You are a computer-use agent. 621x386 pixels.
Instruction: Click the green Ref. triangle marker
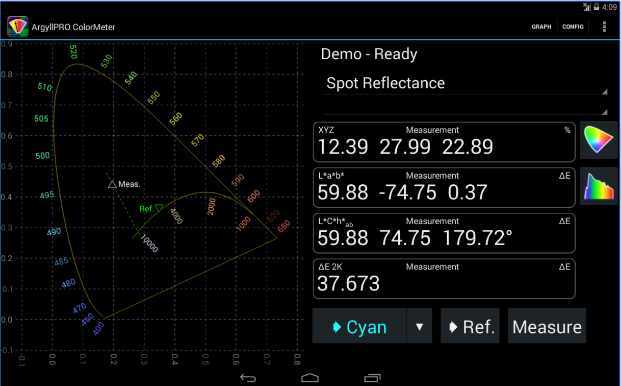tap(159, 208)
